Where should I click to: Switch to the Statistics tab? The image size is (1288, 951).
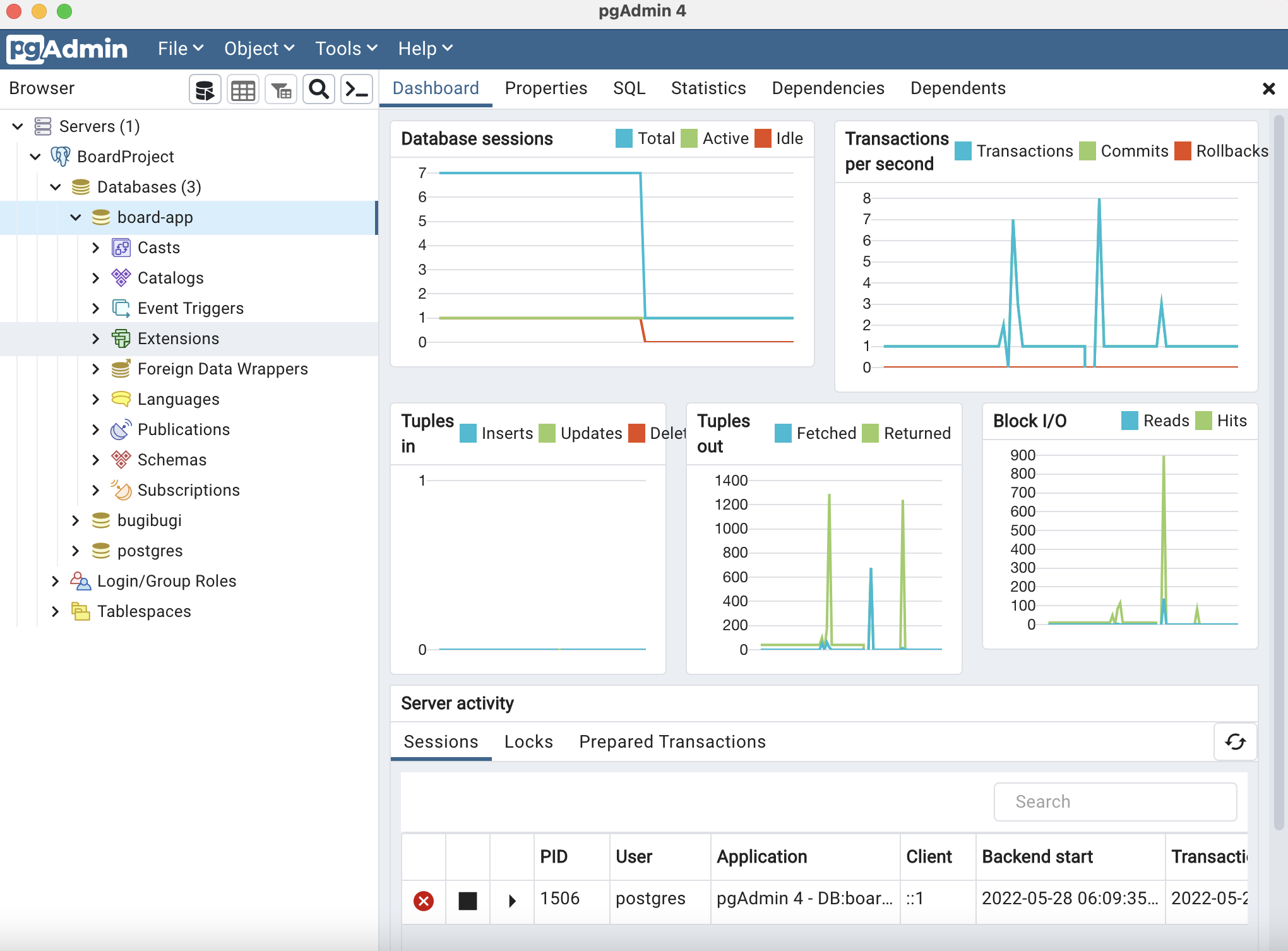click(x=708, y=88)
